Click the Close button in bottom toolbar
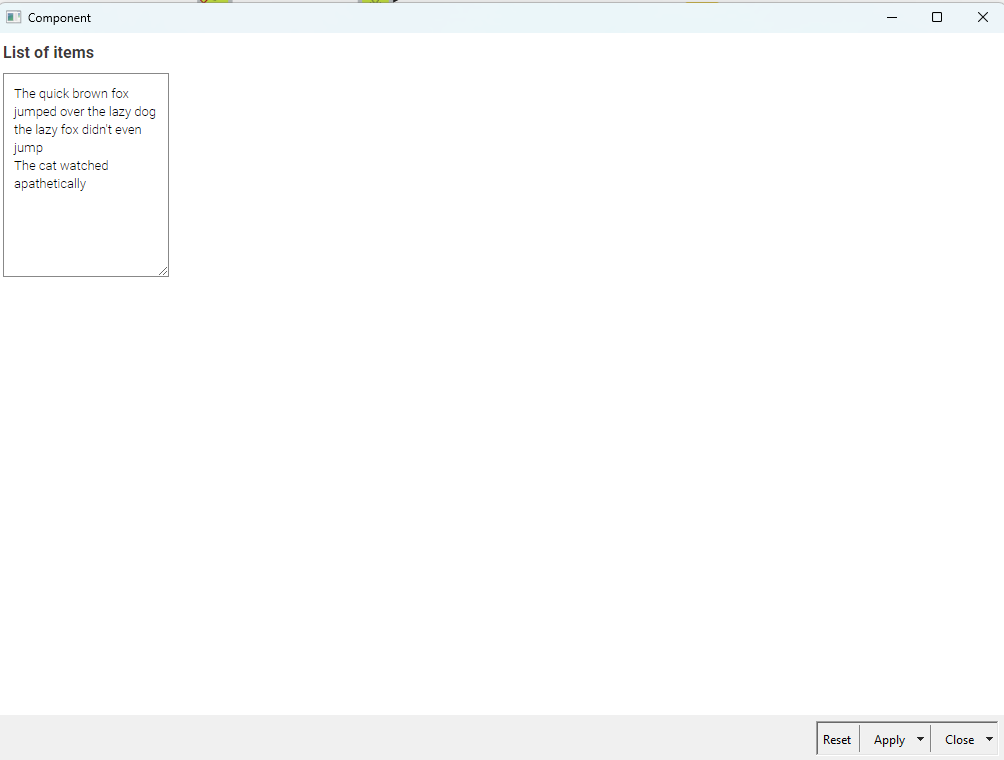This screenshot has height=760, width=1004. [959, 740]
